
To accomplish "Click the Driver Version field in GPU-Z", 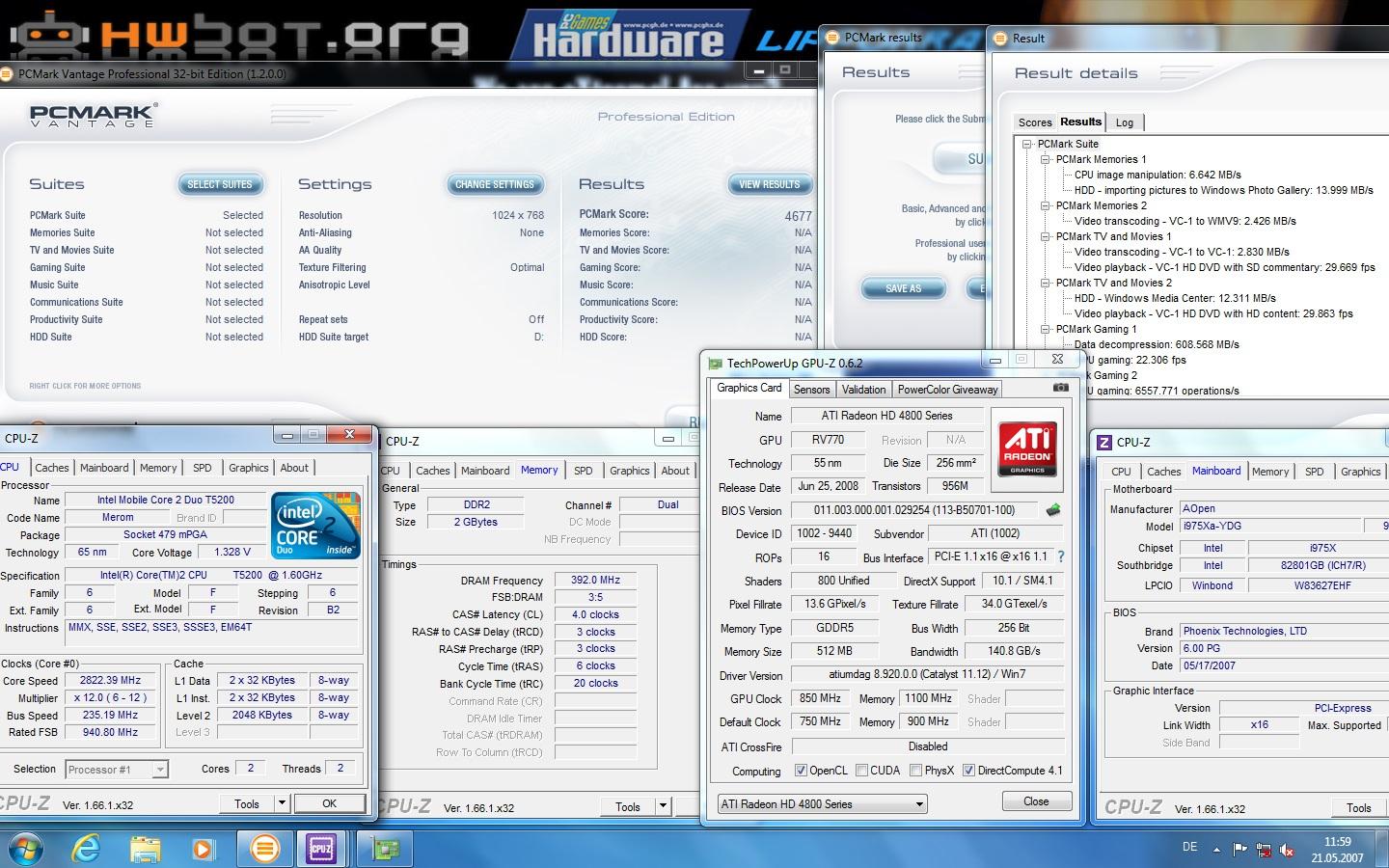I will point(927,674).
